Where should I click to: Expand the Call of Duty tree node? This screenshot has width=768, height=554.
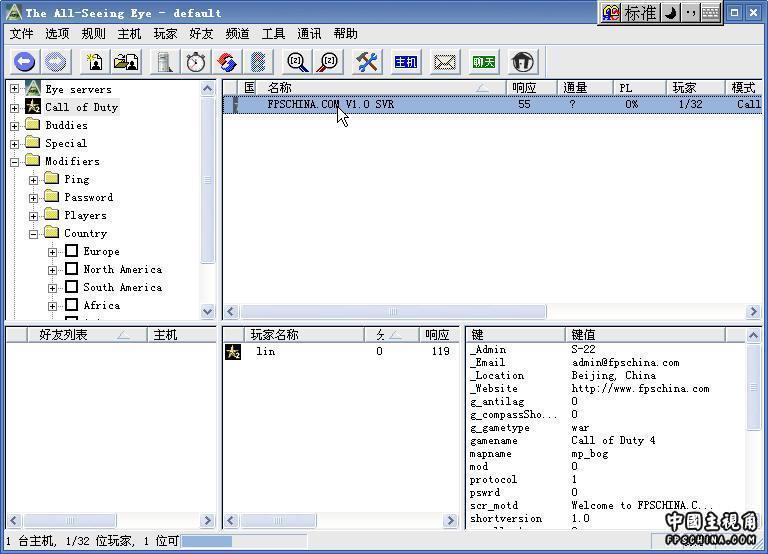(x=15, y=108)
